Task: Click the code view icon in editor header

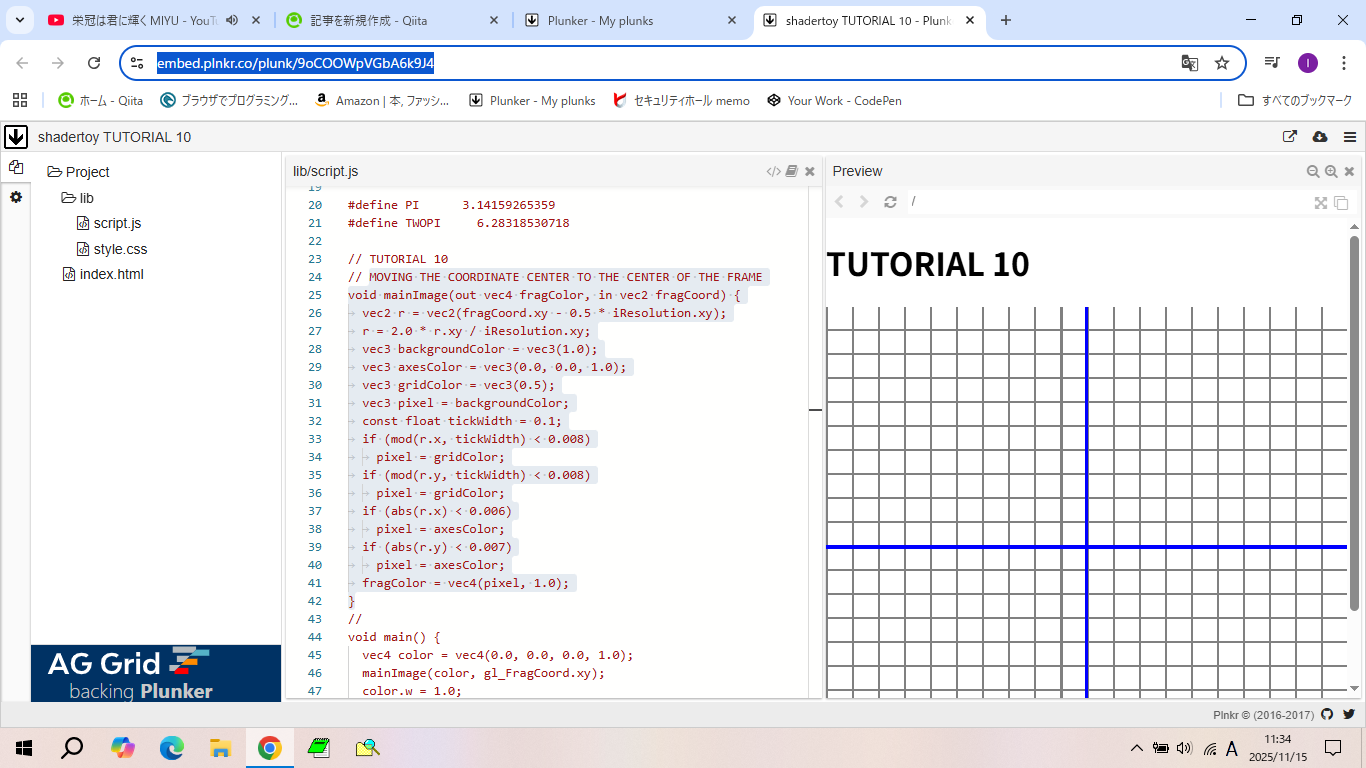Action: pos(773,171)
